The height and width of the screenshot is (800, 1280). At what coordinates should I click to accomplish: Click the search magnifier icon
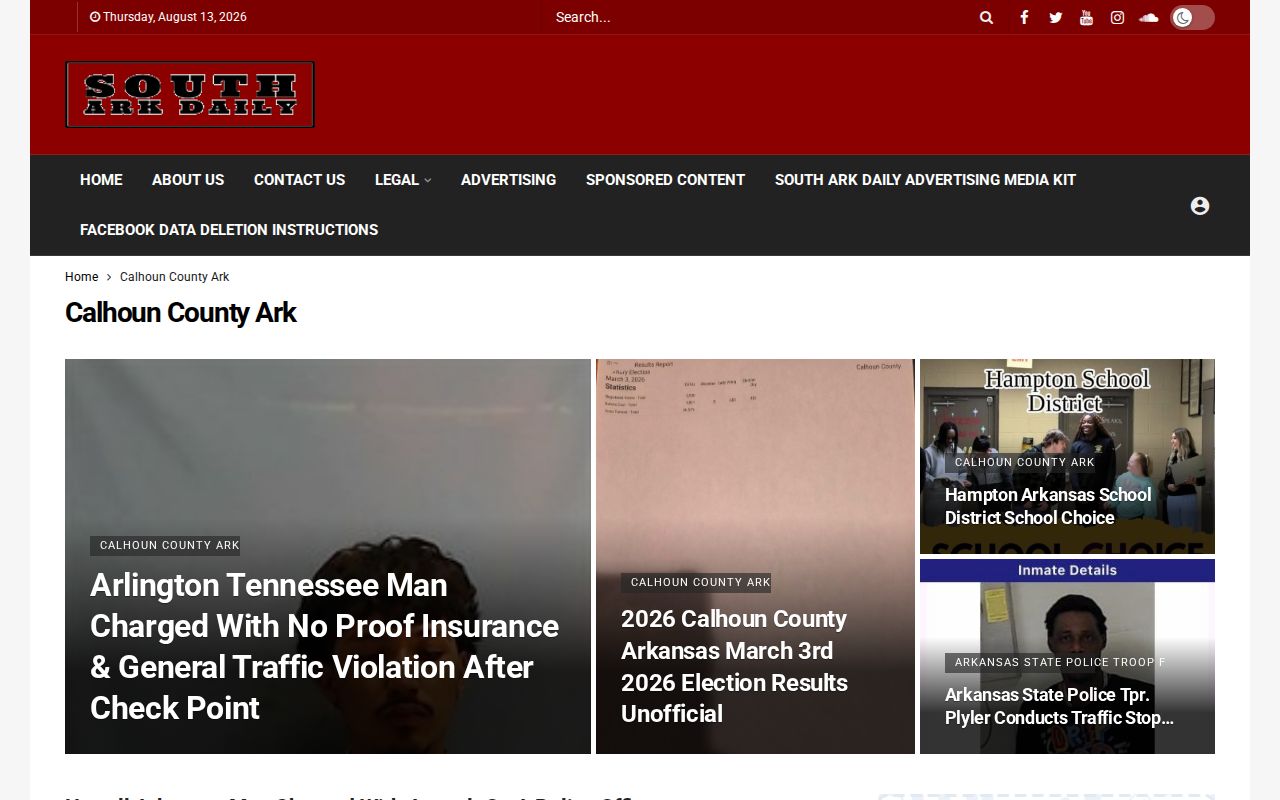(986, 17)
